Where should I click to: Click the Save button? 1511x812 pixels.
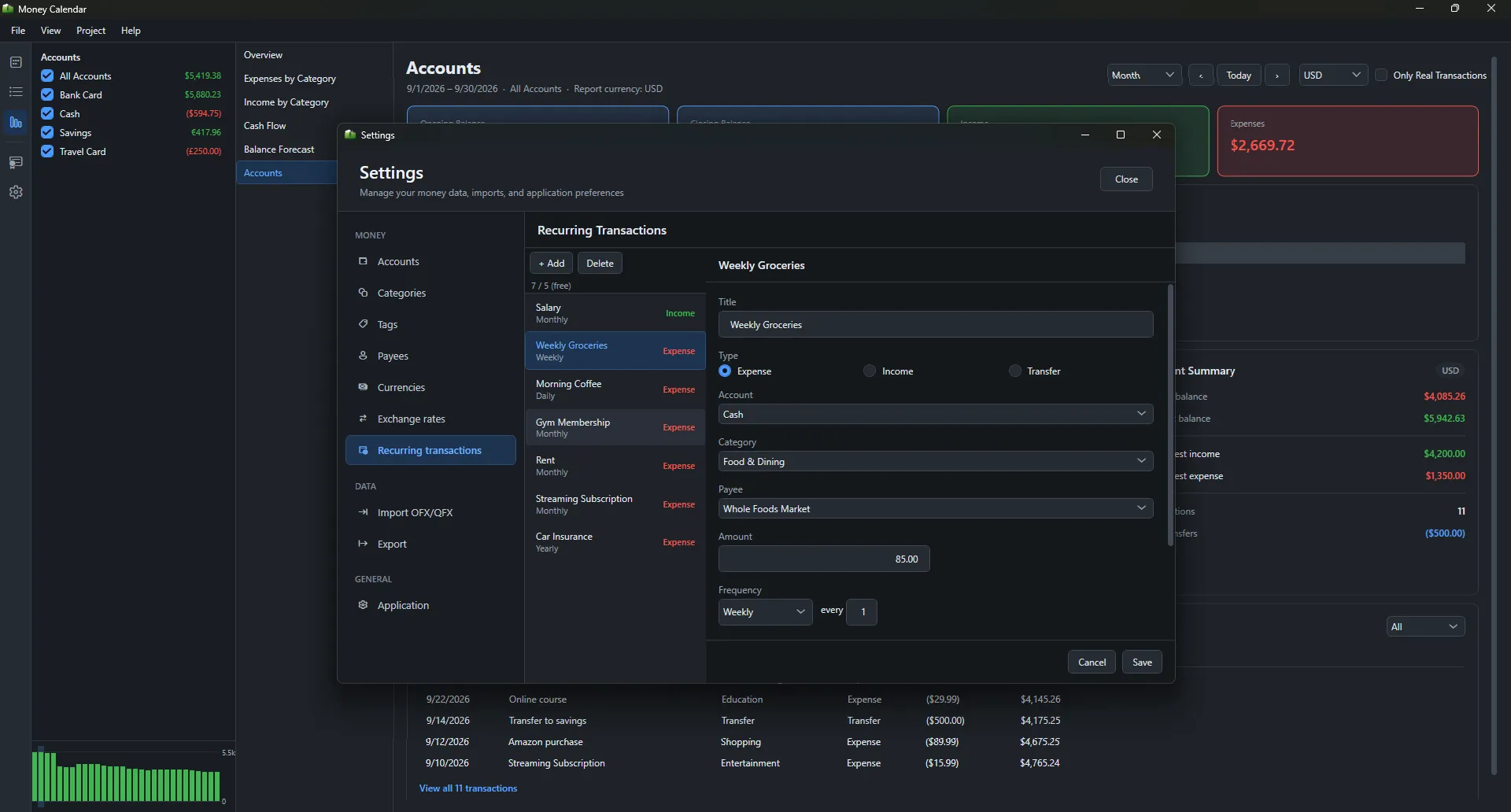click(x=1142, y=662)
